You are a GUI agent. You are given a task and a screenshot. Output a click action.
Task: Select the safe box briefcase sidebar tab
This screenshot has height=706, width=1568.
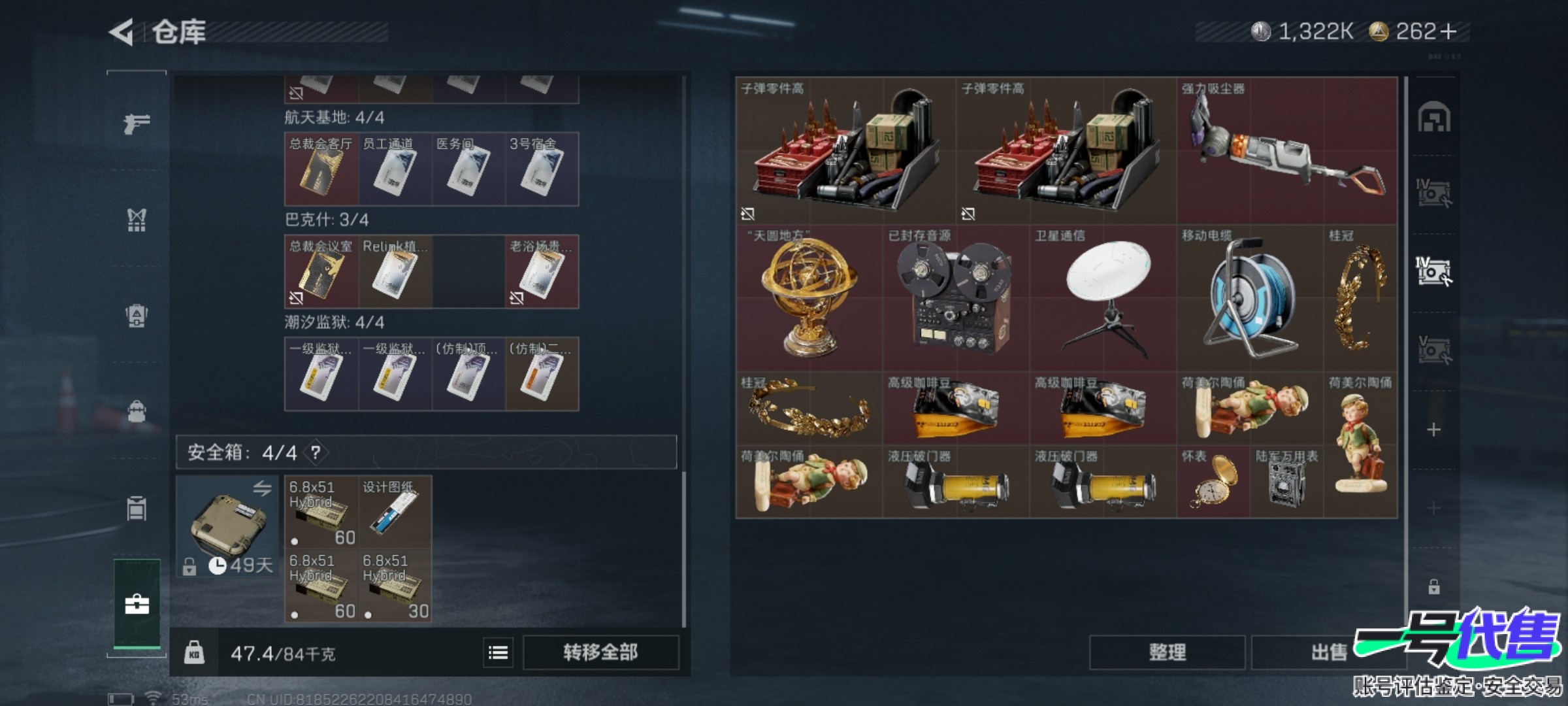[x=137, y=604]
